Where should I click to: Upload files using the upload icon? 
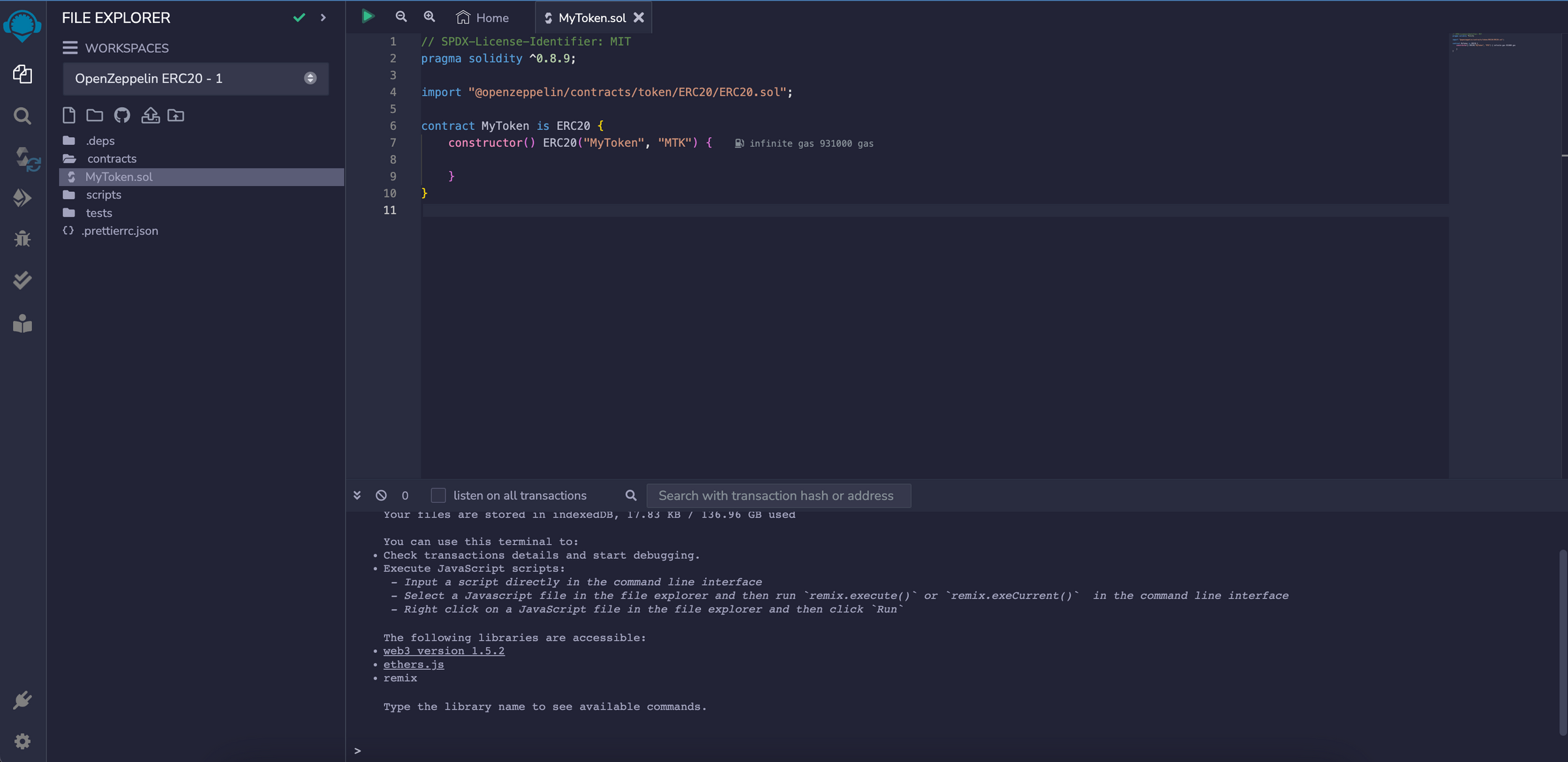pos(150,115)
